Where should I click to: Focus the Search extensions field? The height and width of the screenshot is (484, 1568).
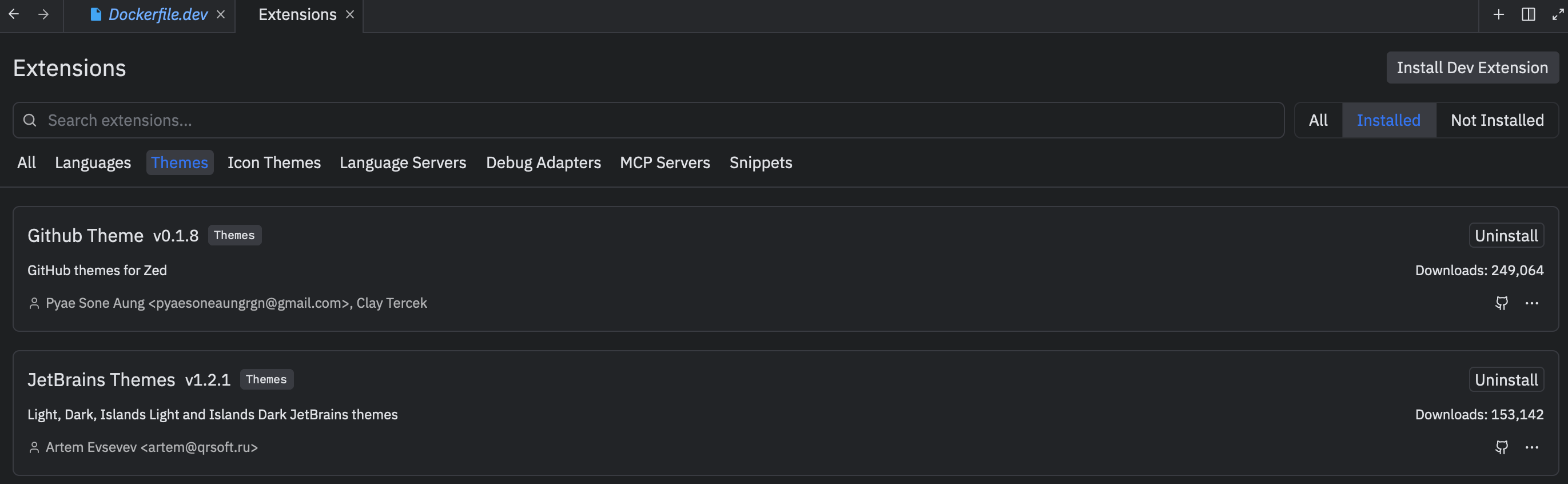pos(648,121)
